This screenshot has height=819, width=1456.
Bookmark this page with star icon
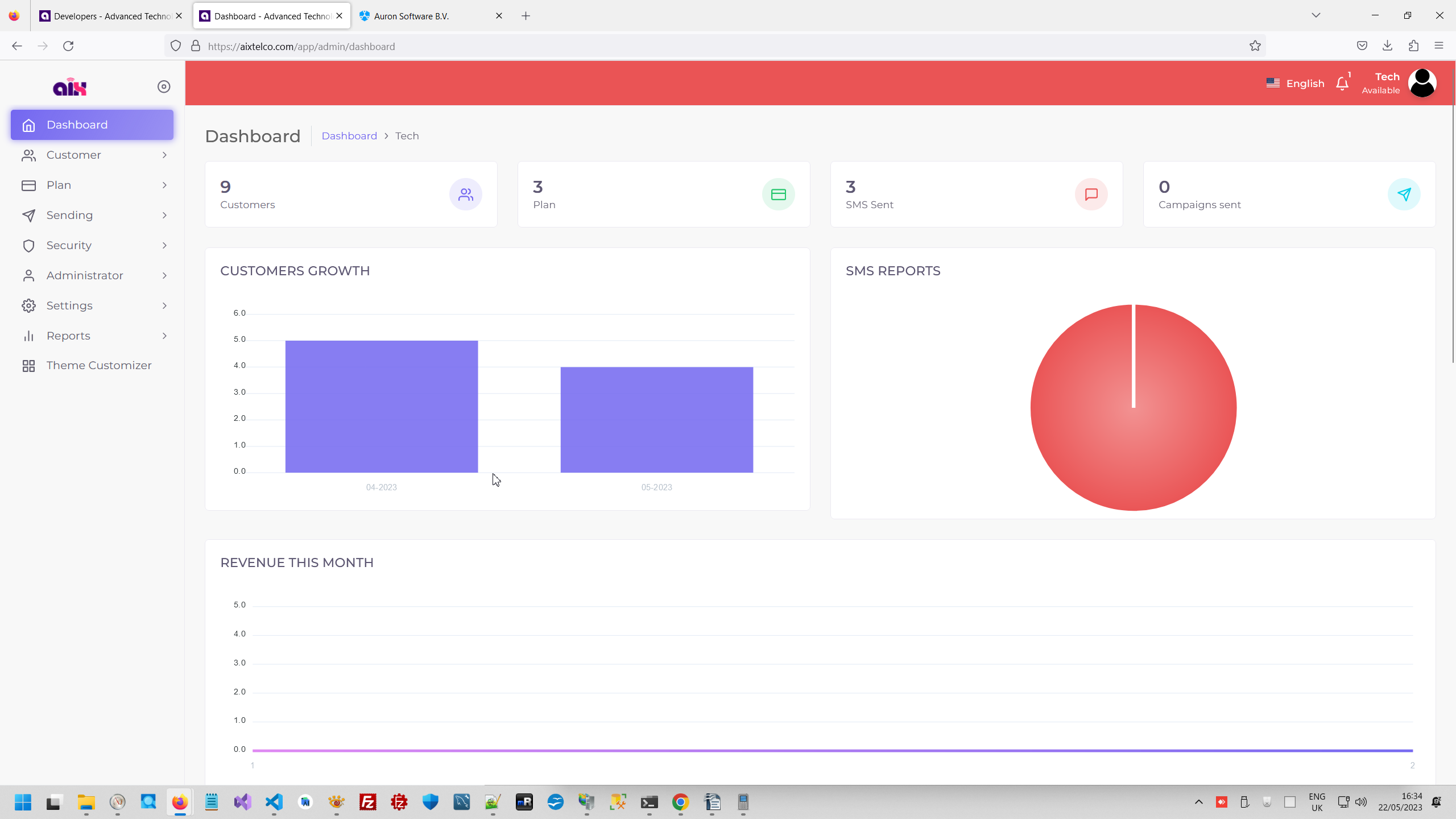point(1255,46)
